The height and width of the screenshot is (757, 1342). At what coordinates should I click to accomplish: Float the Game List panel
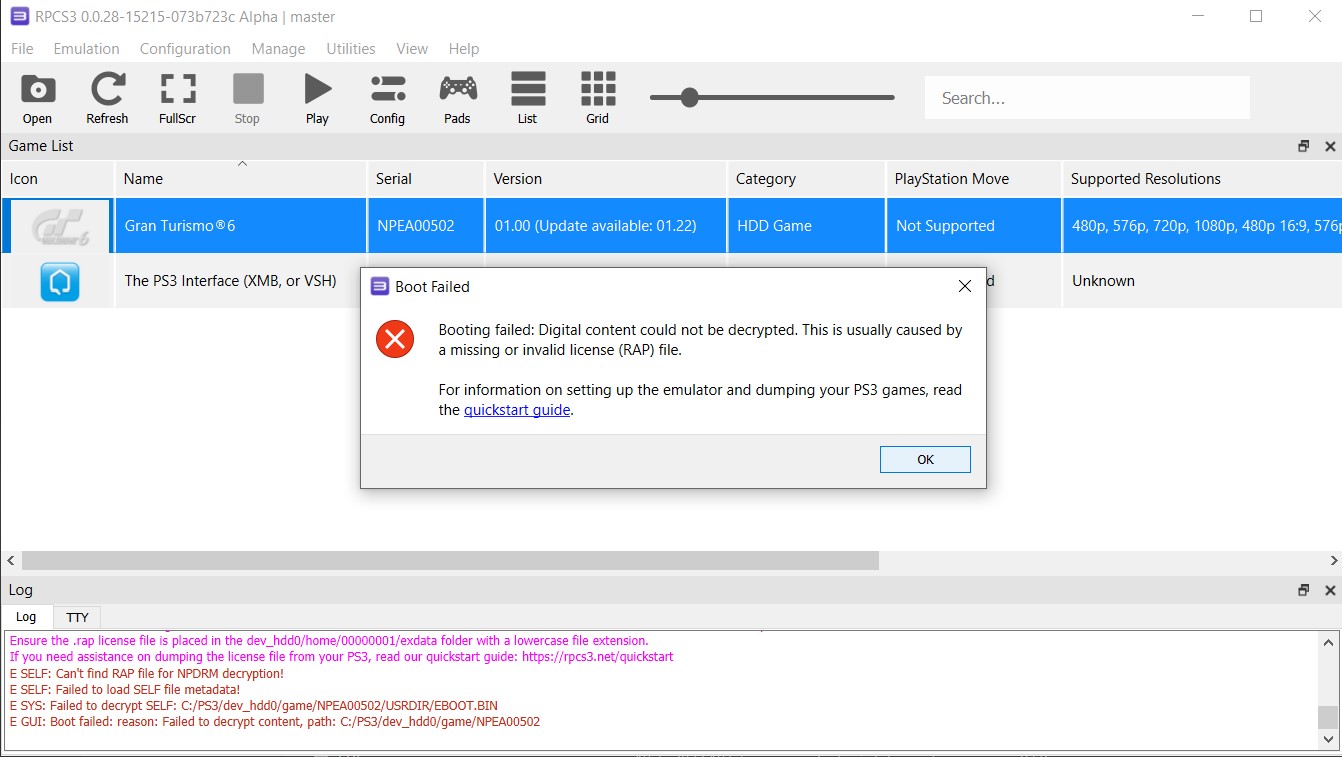[x=1303, y=146]
